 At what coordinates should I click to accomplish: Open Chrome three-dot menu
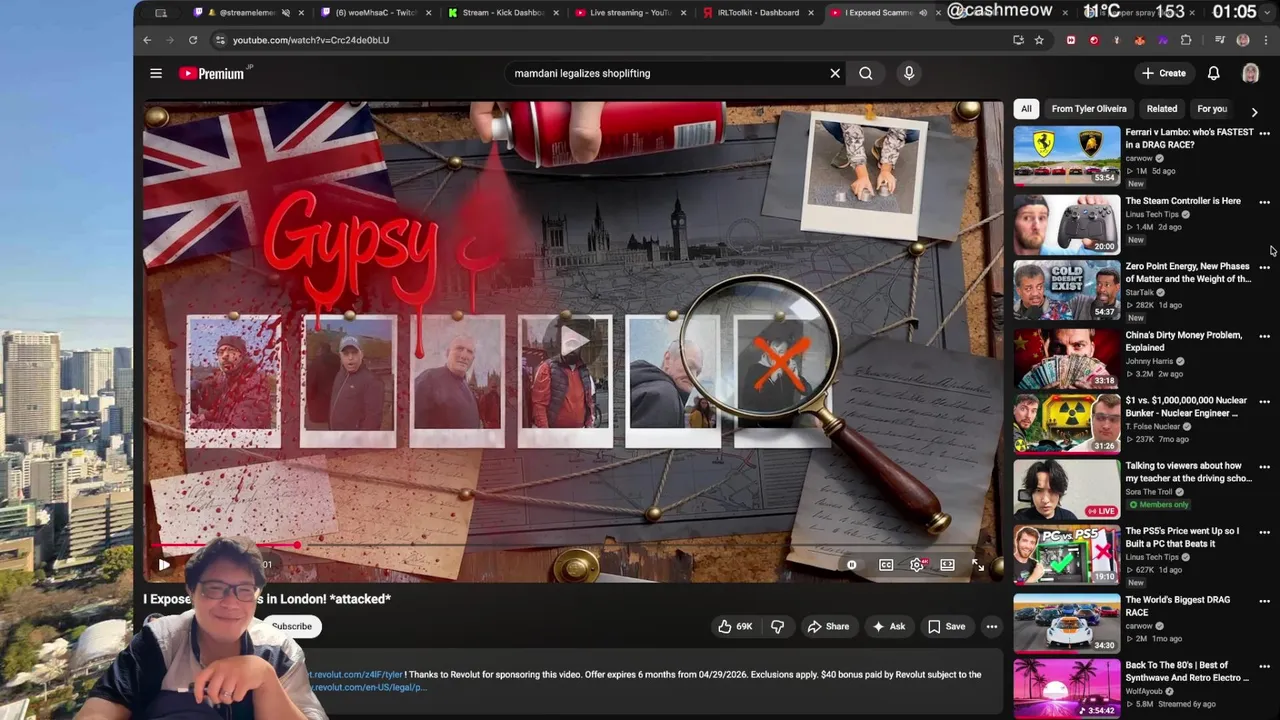point(1266,40)
